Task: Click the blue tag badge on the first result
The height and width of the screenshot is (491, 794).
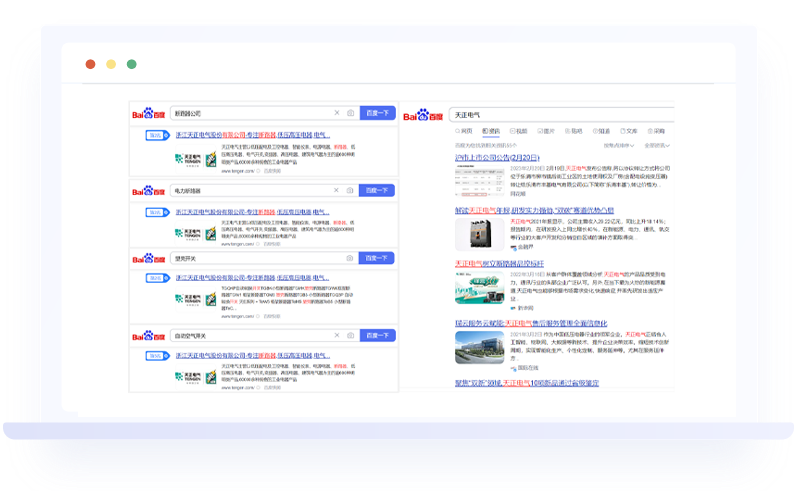Action: (x=157, y=134)
